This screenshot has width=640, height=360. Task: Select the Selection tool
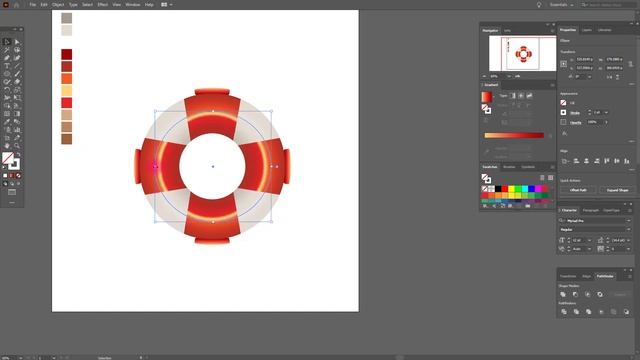click(x=7, y=42)
